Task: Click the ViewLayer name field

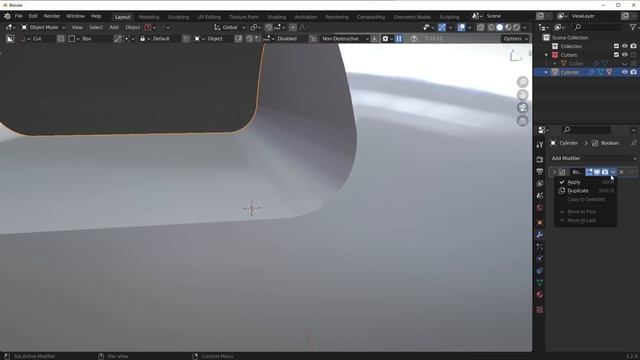Action: click(x=595, y=16)
